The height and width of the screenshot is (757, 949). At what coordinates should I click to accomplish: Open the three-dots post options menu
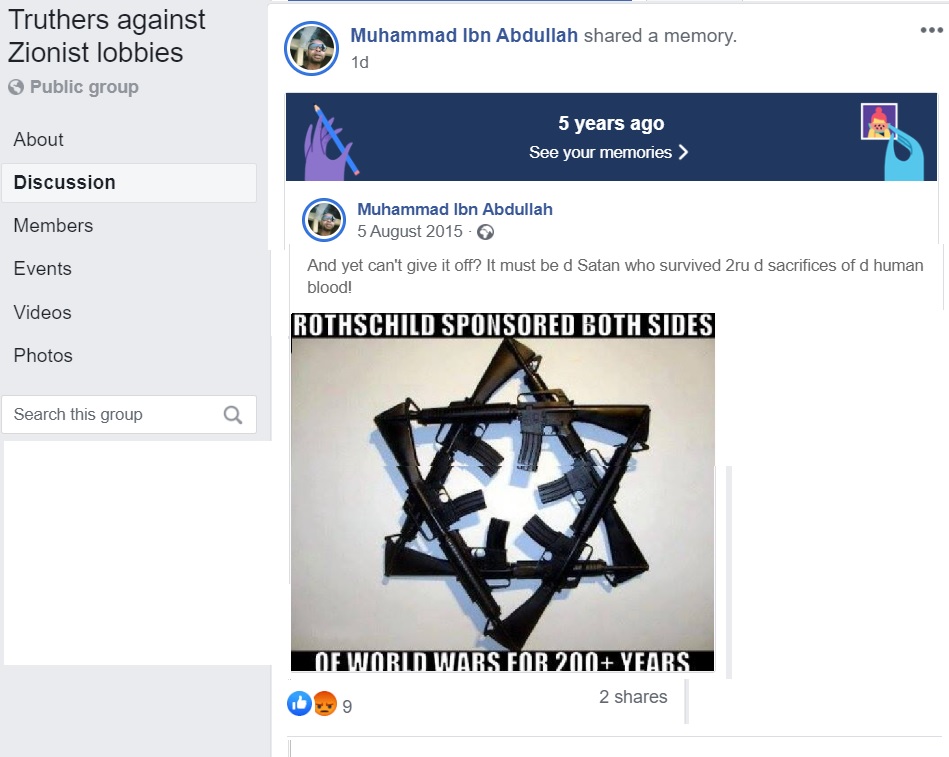tap(931, 30)
